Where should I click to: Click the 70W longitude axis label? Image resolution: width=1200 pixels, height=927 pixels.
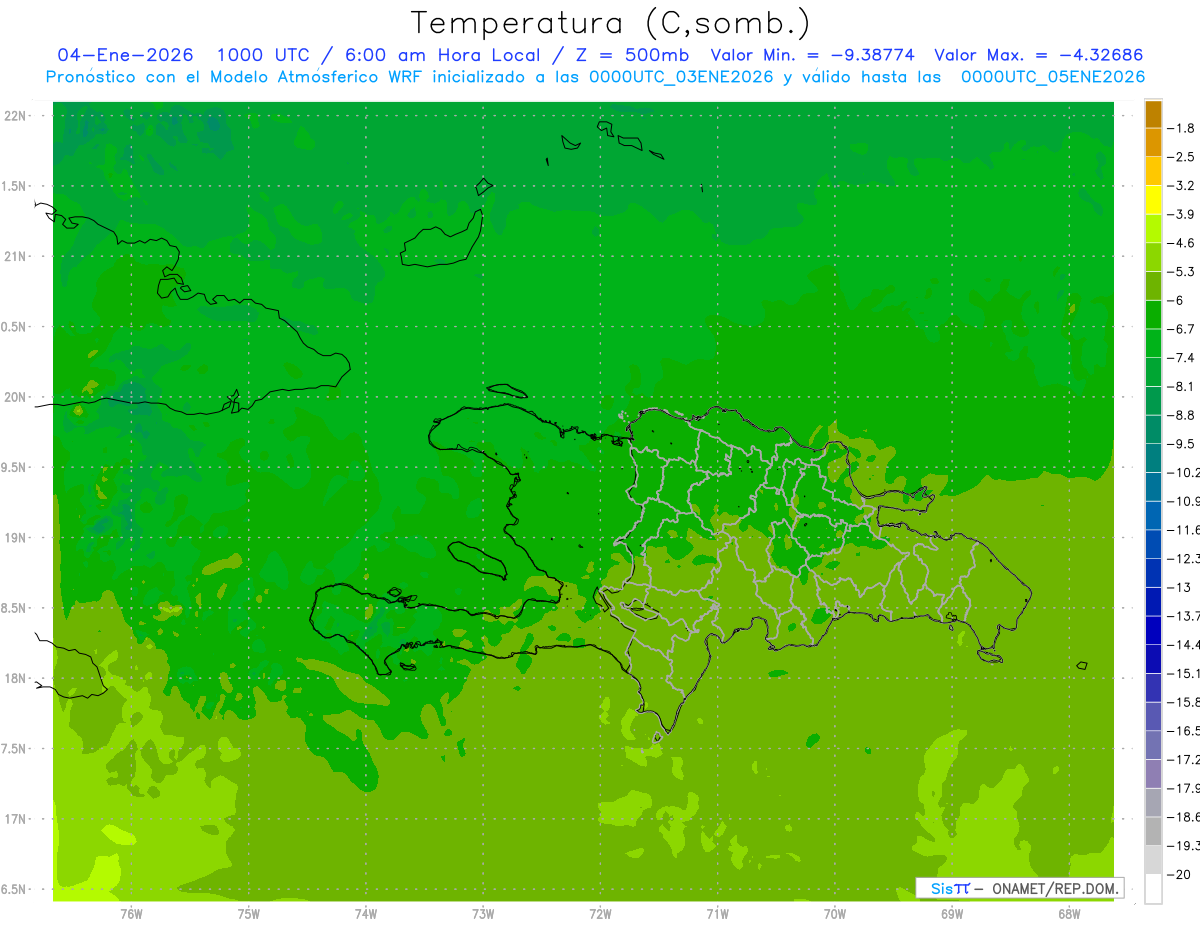pyautogui.click(x=835, y=914)
